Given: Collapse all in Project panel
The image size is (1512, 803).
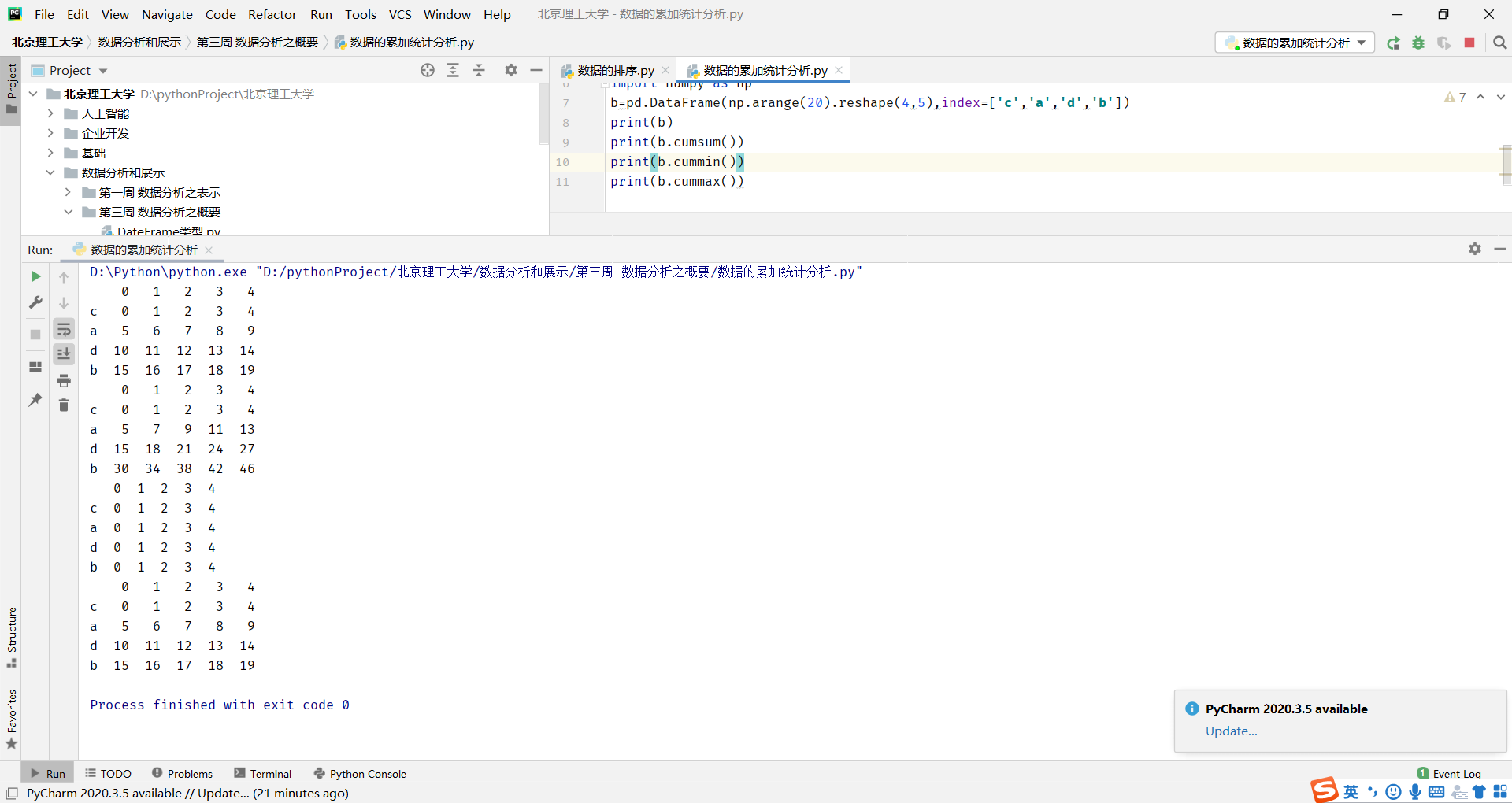Looking at the screenshot, I should pos(479,70).
